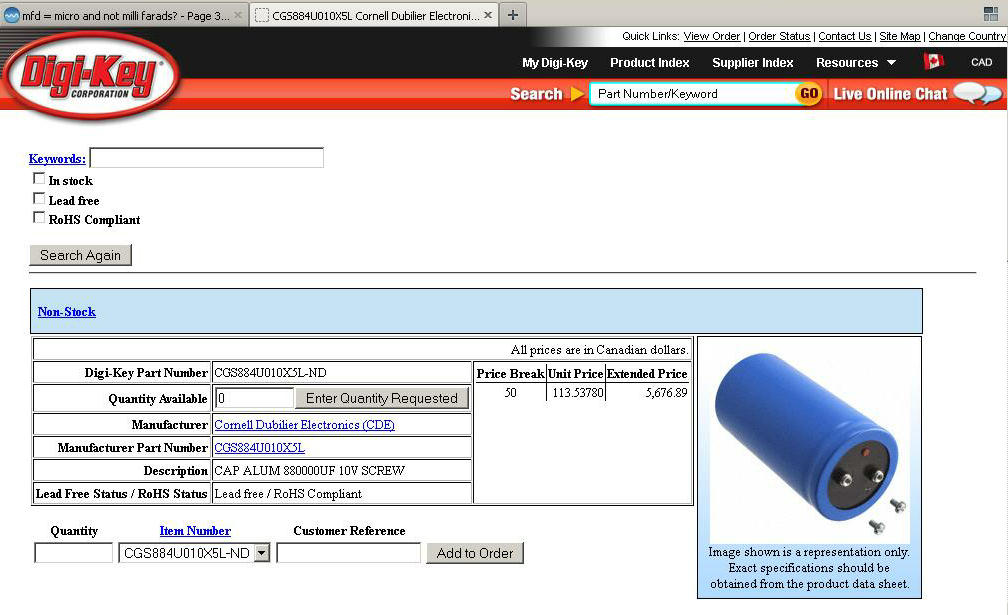The image size is (1008, 615).
Task: Click the 'CAP ALUM 880000UF 10V SCREW' description
Action: pyautogui.click(x=309, y=470)
